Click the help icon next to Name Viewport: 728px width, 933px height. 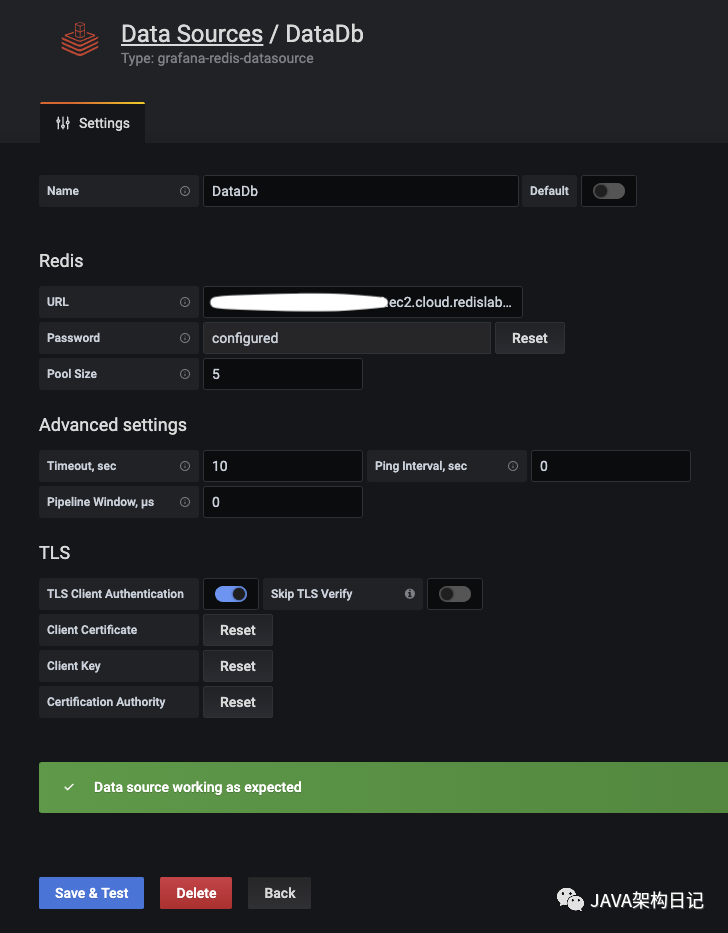tap(184, 191)
